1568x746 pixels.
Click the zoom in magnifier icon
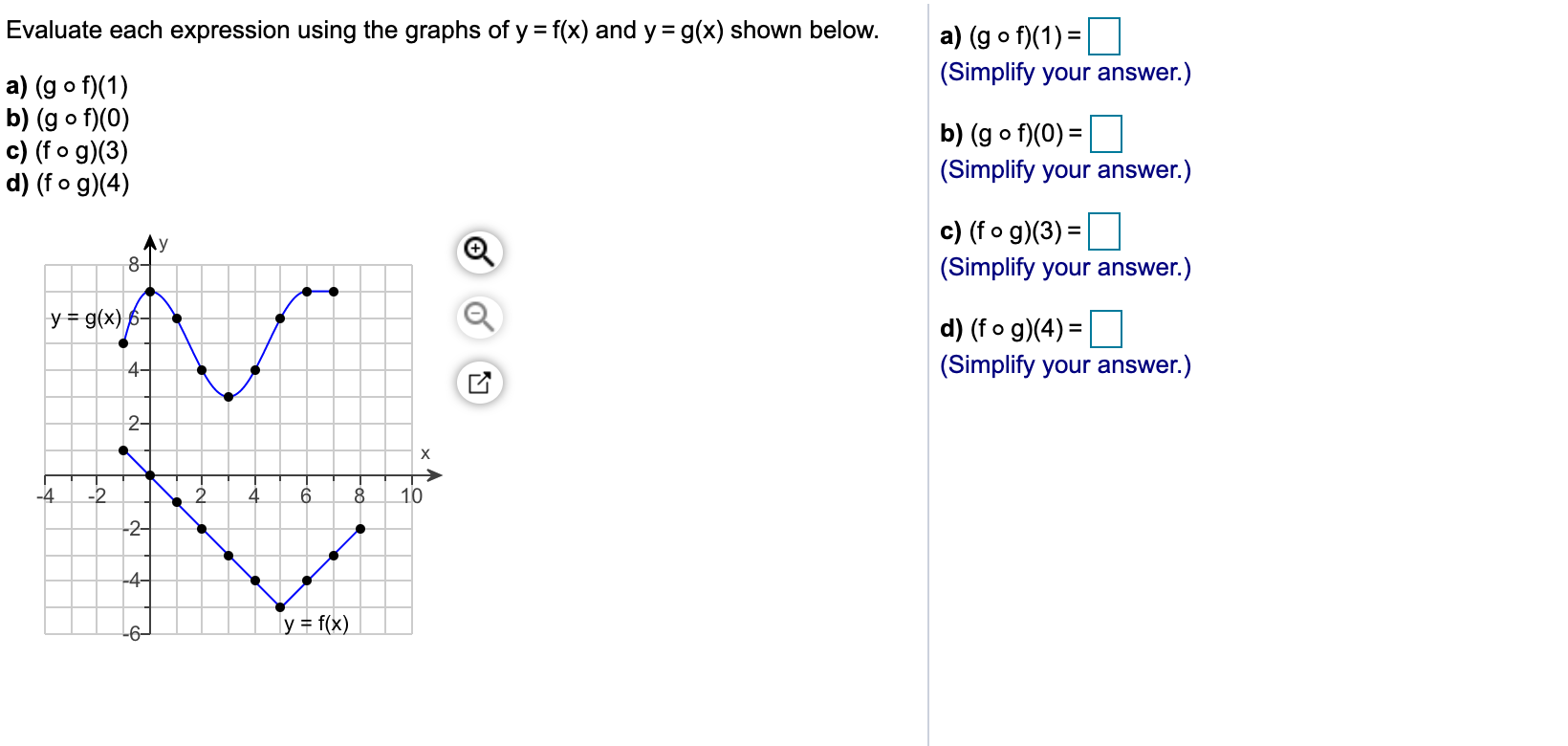click(479, 252)
